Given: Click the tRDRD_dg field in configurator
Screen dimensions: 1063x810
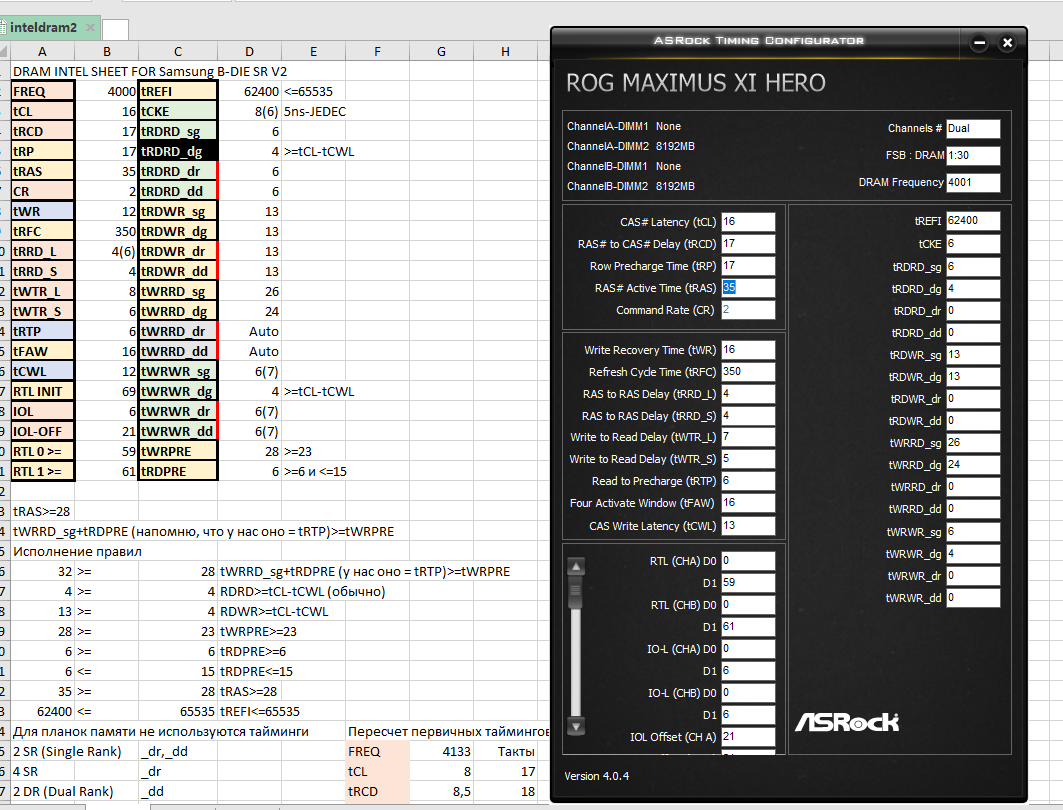Looking at the screenshot, I should [x=973, y=289].
